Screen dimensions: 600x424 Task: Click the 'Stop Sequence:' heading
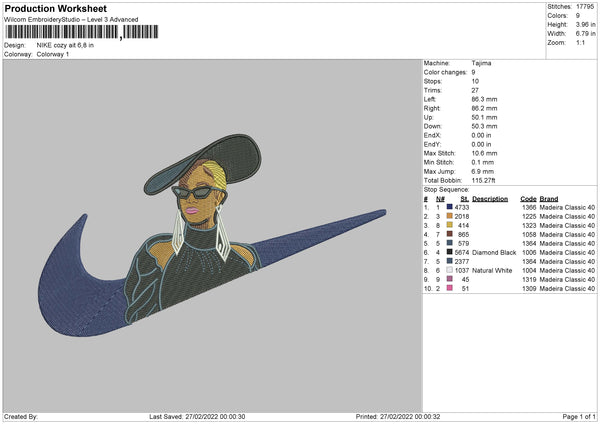pyautogui.click(x=446, y=190)
